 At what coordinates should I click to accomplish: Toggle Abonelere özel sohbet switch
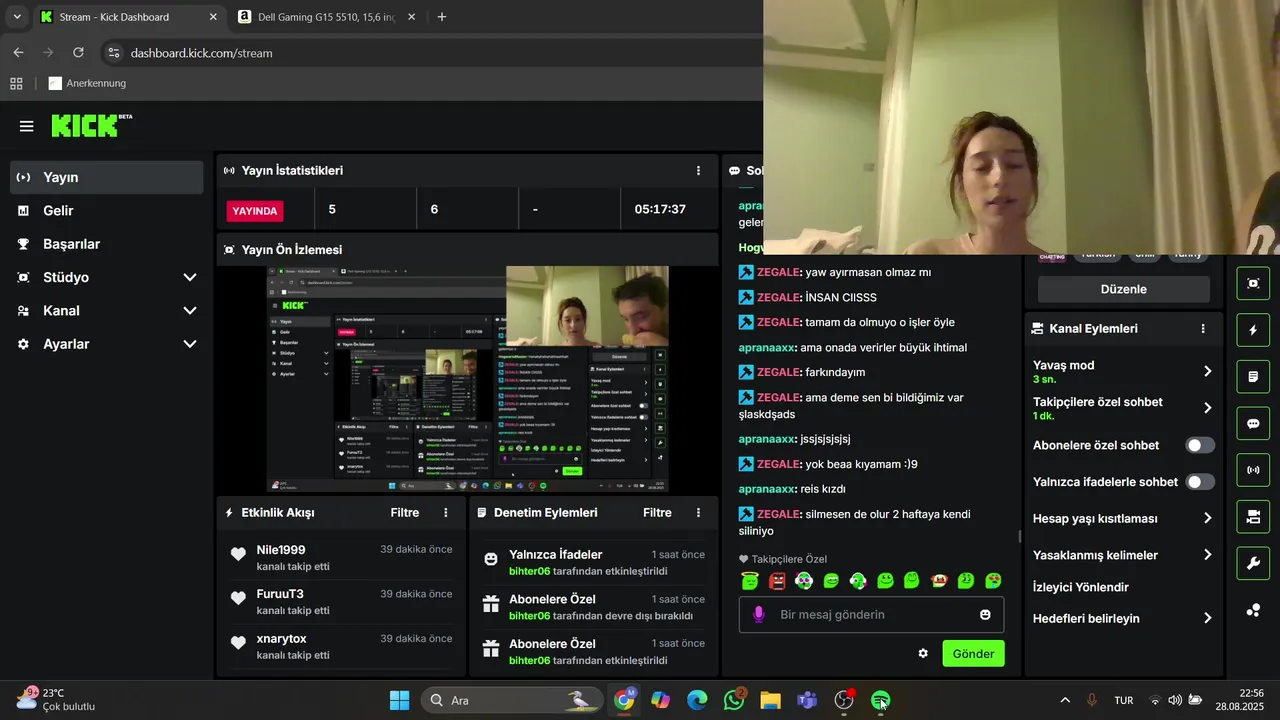[x=1200, y=446]
